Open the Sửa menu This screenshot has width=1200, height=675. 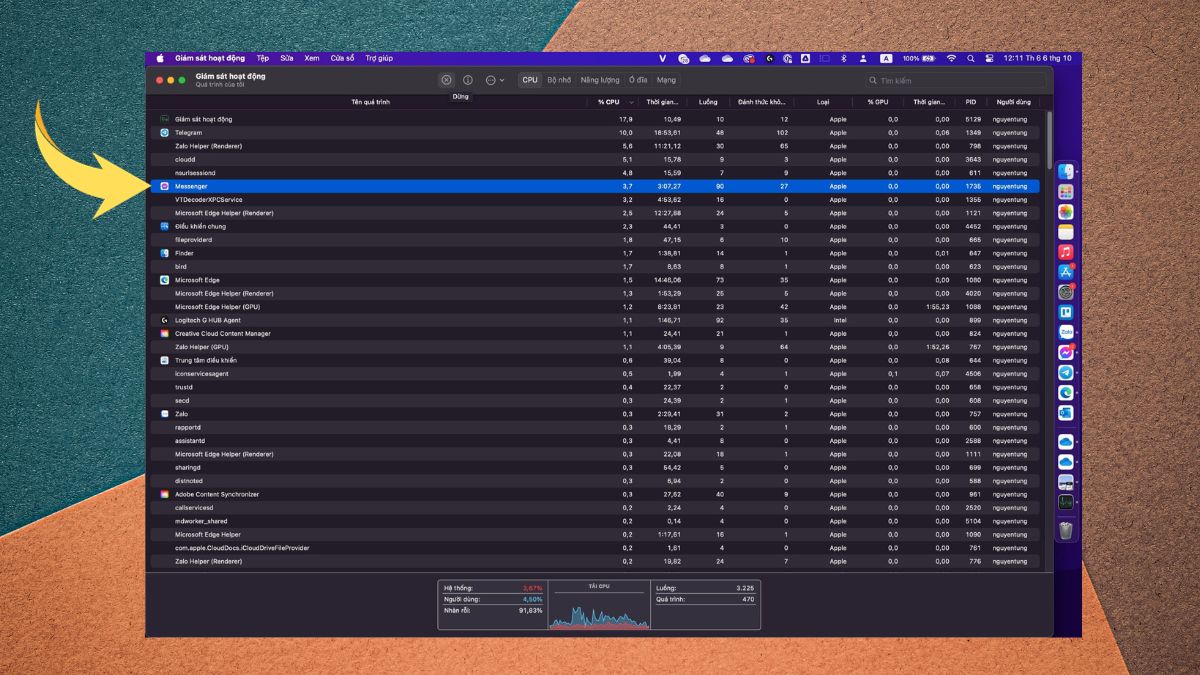click(287, 58)
